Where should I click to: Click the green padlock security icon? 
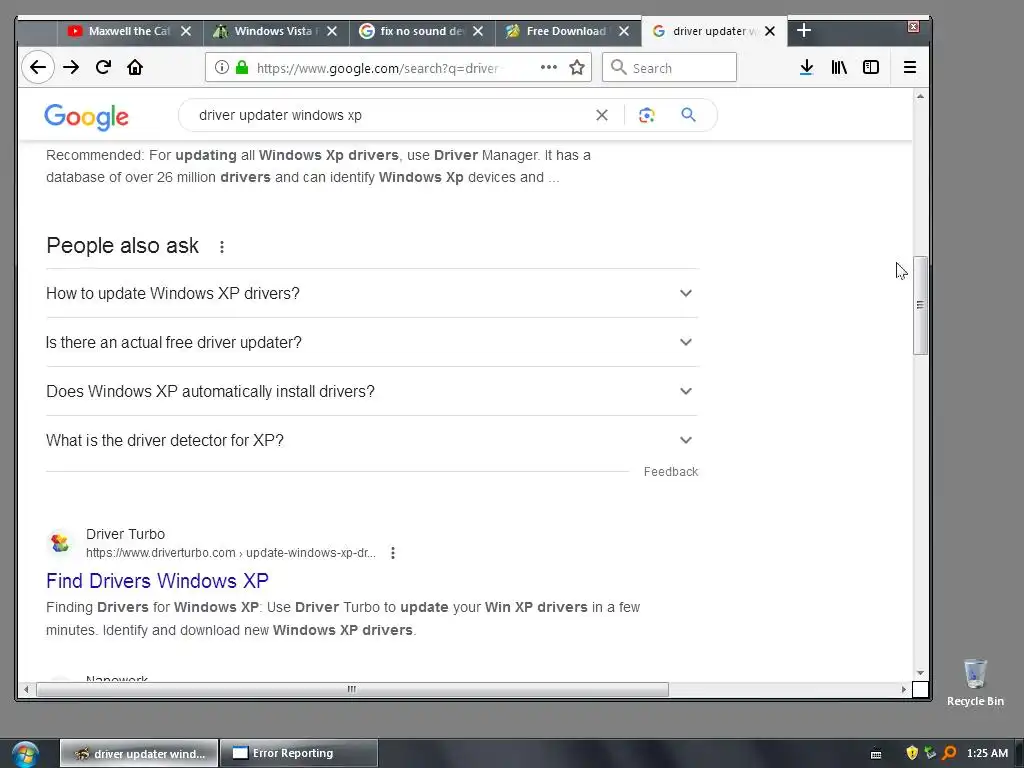click(242, 67)
